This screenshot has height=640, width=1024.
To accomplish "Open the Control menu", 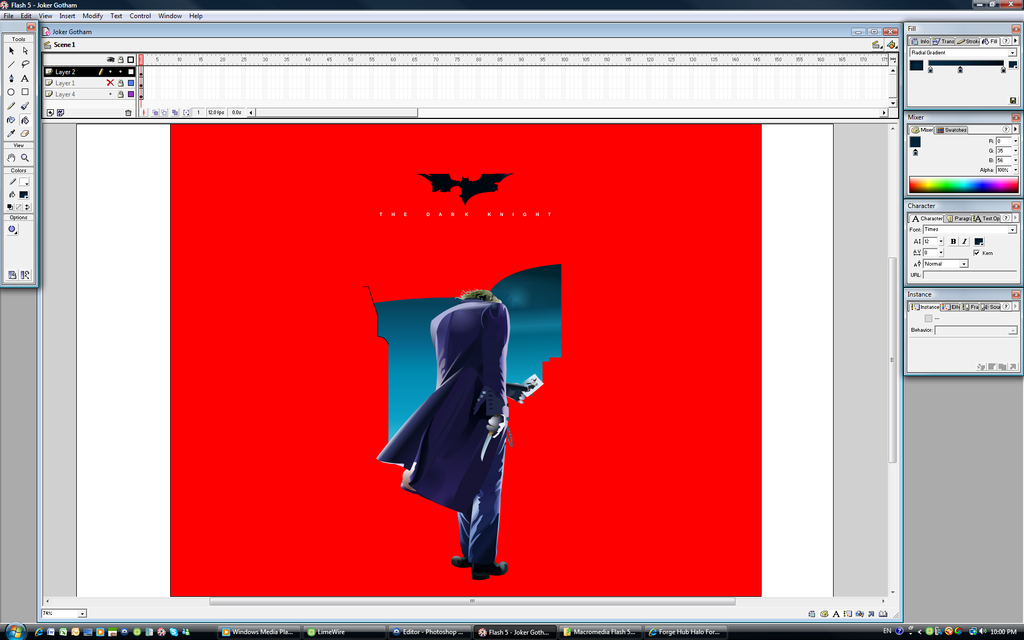I will click(140, 16).
